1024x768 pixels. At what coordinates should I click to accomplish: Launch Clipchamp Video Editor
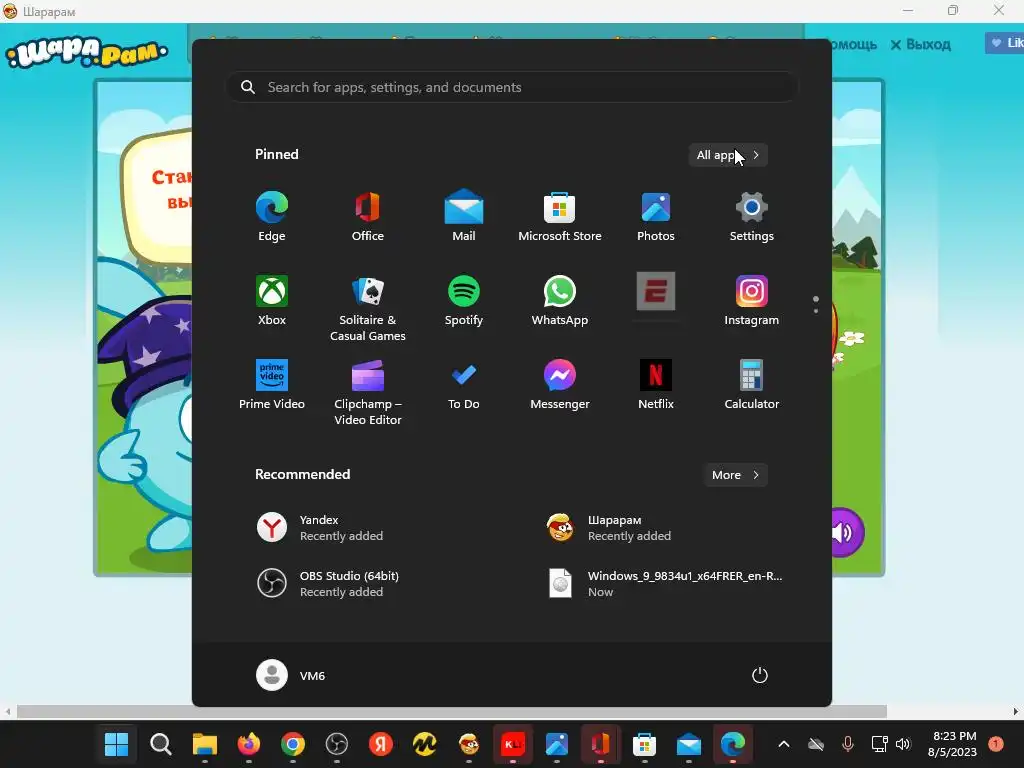[368, 392]
